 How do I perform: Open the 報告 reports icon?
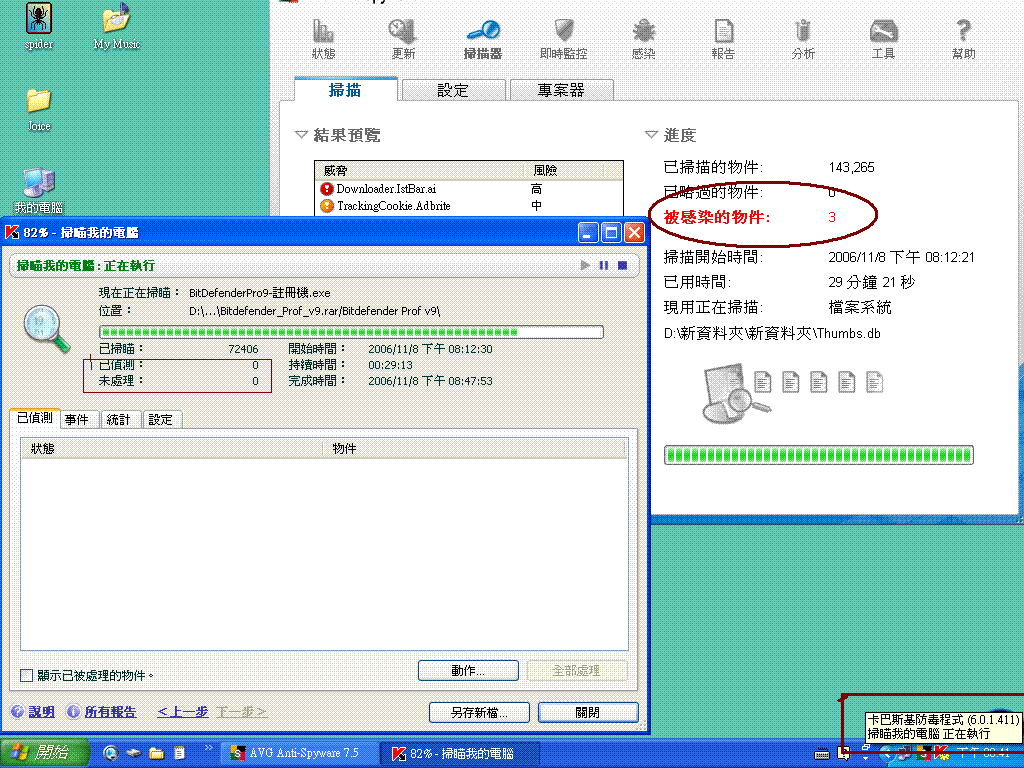pos(723,39)
